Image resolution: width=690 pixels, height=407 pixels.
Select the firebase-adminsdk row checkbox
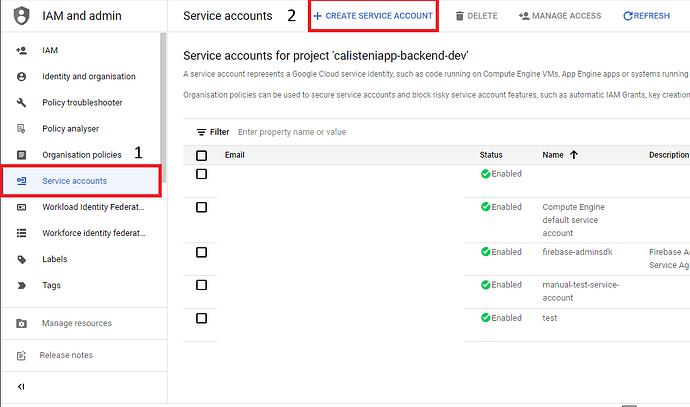pyautogui.click(x=202, y=252)
